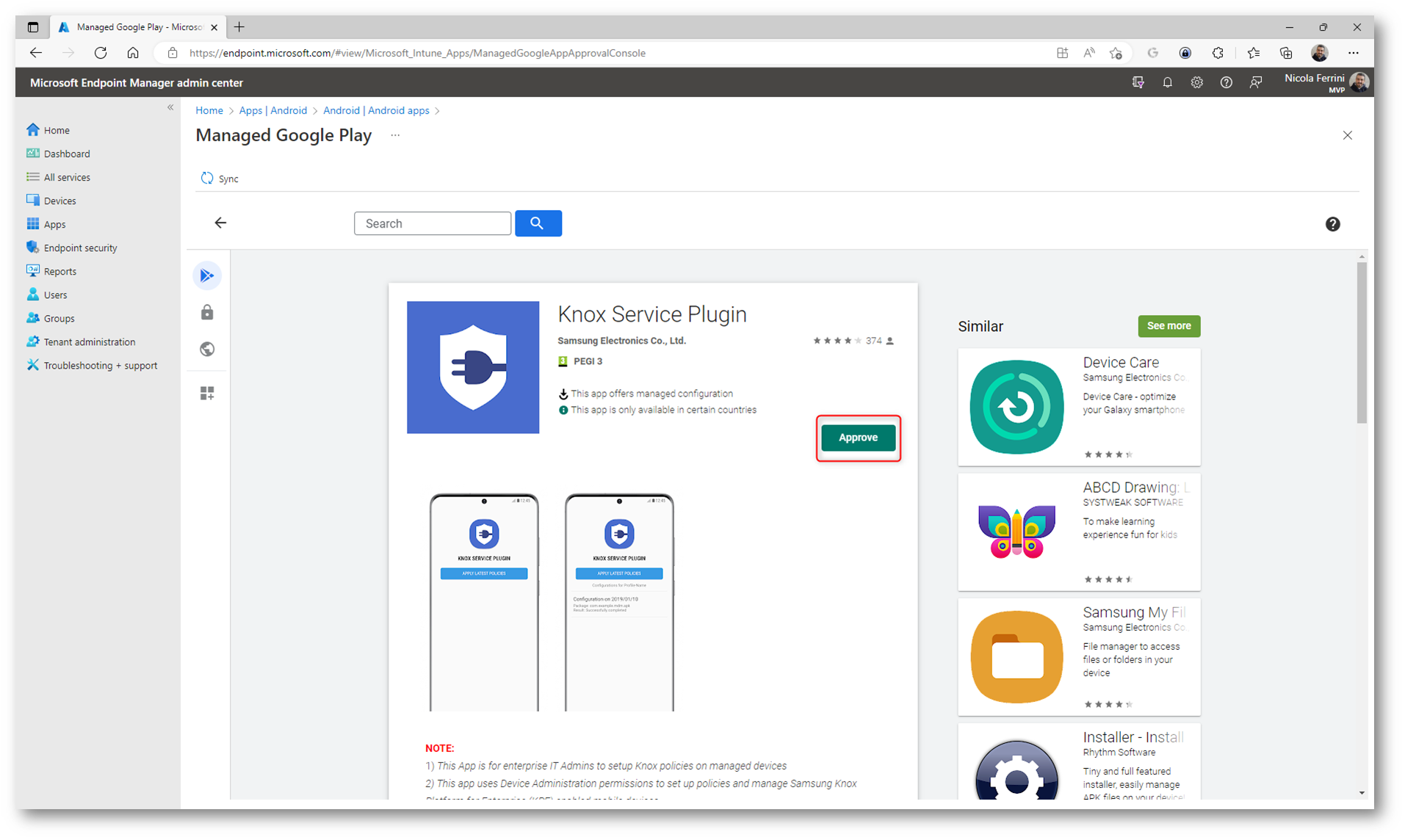Open the organize apps grid icon
Viewport: 1405px width, 840px height.
click(207, 394)
